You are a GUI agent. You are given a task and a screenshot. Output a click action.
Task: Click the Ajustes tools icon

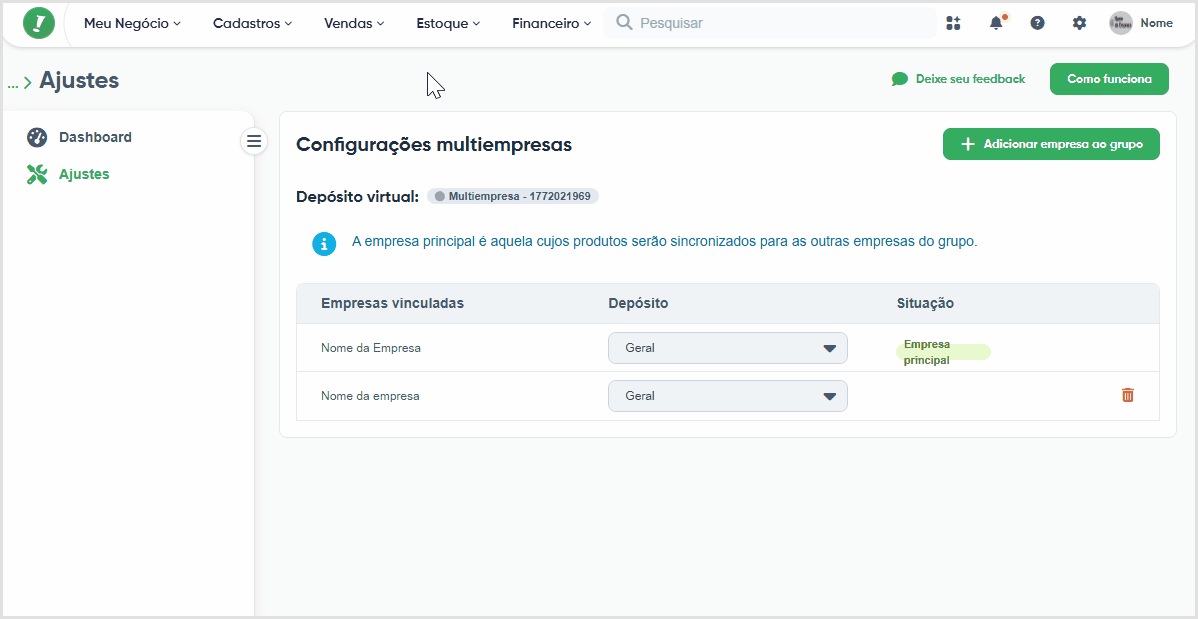tap(37, 174)
